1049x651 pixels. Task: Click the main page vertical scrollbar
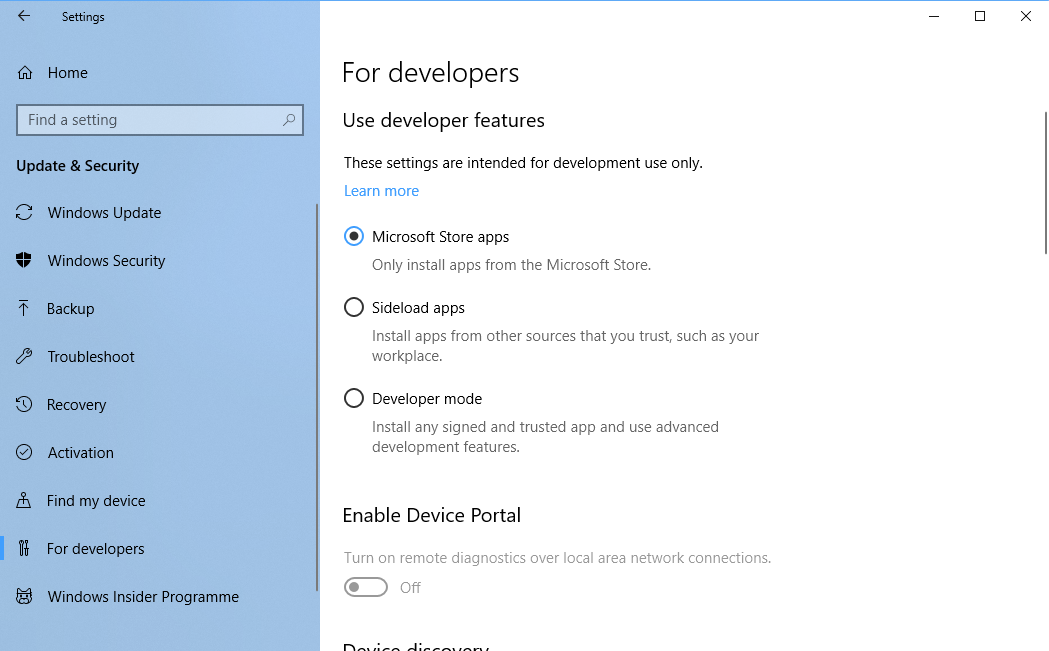click(1046, 183)
